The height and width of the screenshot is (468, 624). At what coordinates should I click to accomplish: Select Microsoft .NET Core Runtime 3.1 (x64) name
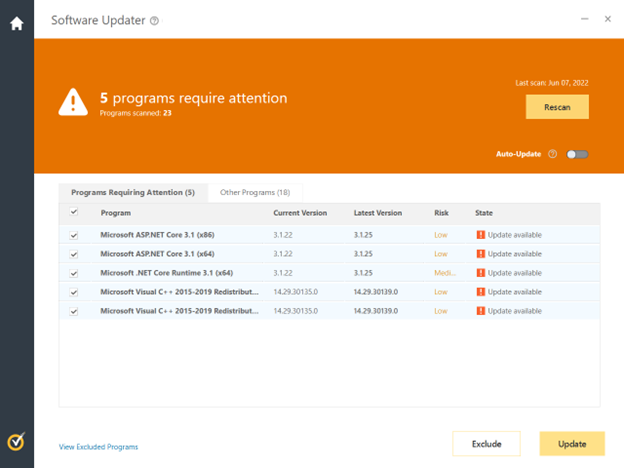coord(166,273)
